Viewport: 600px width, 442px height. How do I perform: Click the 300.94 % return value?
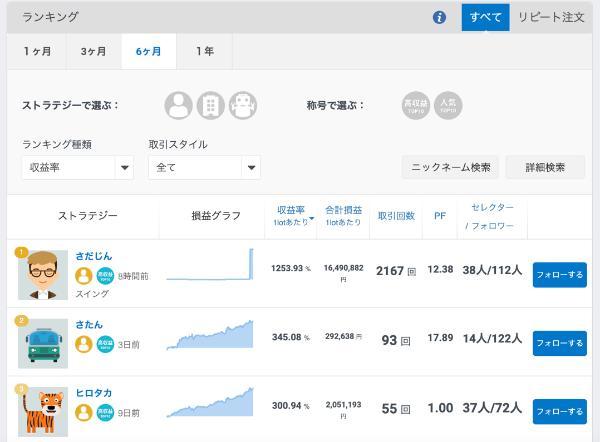pos(291,406)
